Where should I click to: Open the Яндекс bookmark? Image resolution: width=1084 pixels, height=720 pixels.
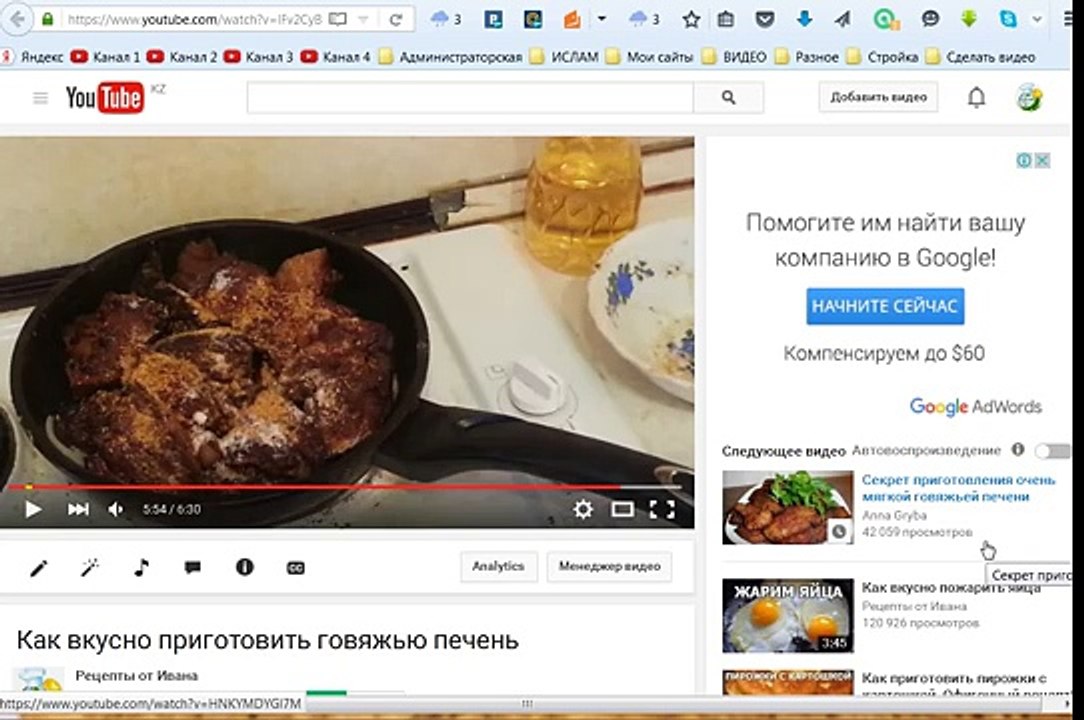point(33,57)
